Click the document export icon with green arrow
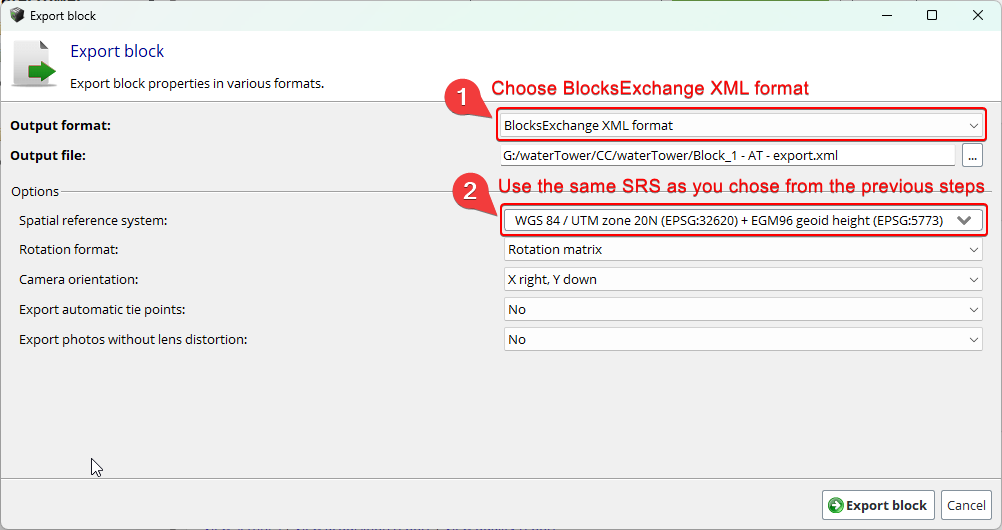1002x530 pixels. pyautogui.click(x=35, y=64)
